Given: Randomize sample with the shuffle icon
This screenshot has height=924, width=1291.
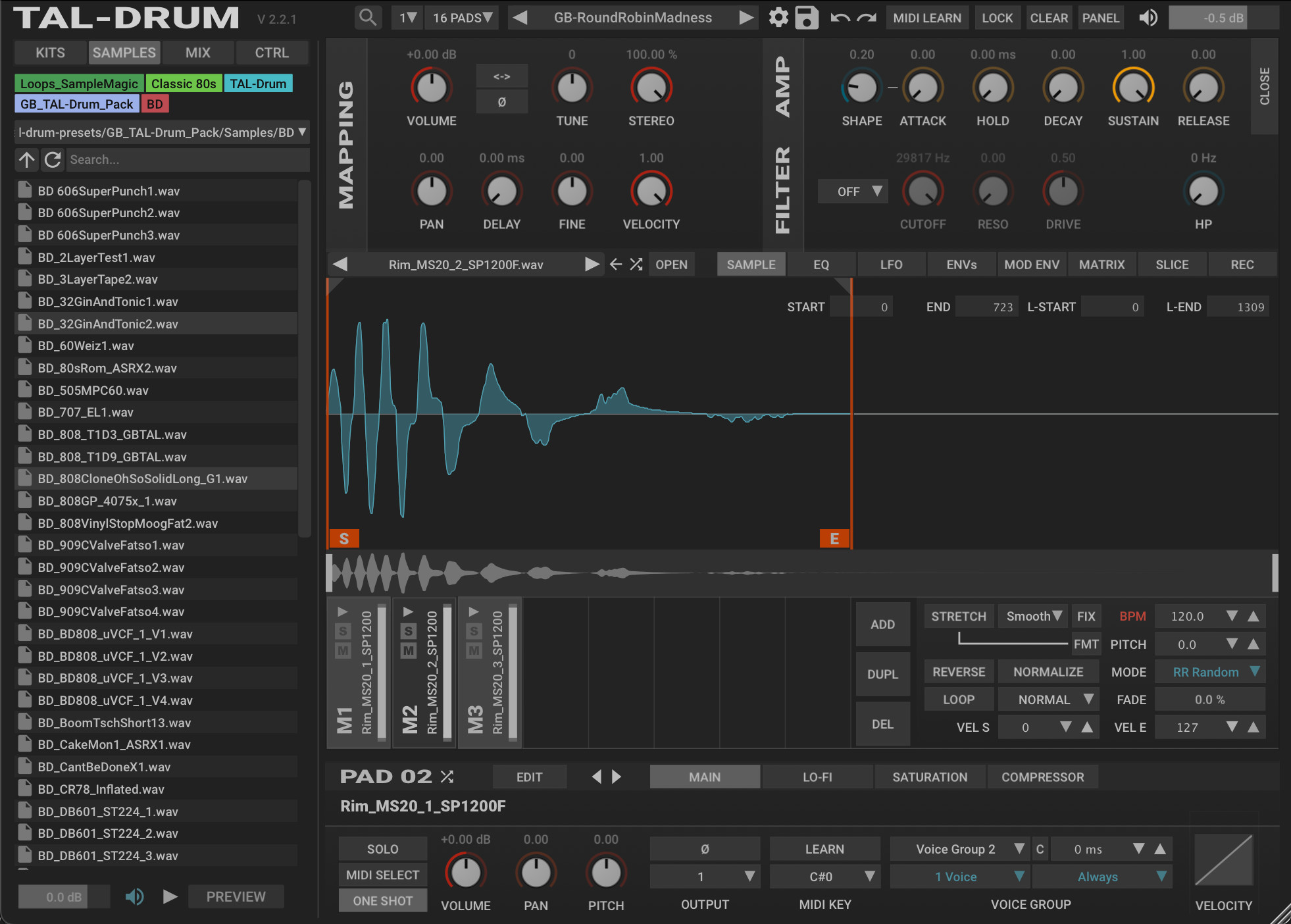Looking at the screenshot, I should (x=636, y=265).
